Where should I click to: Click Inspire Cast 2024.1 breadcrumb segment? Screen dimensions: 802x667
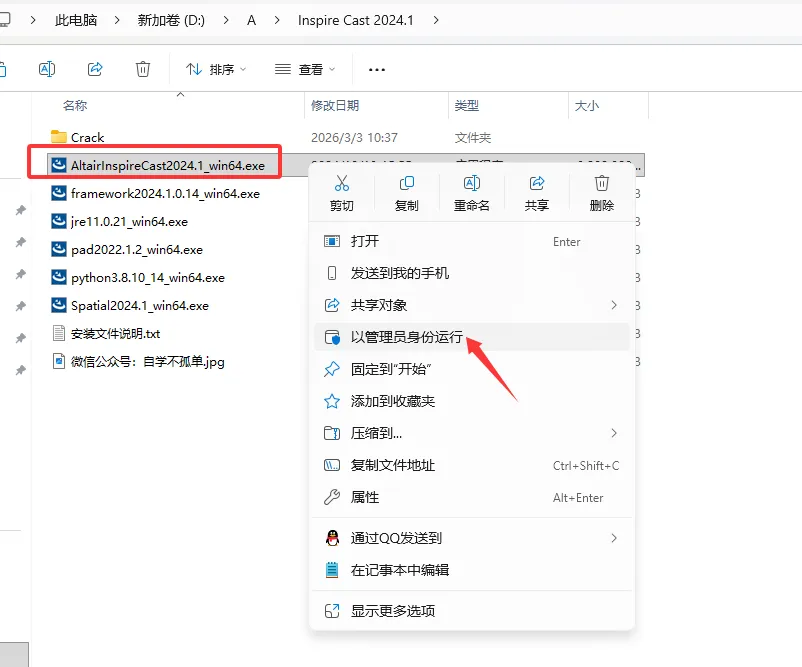[355, 20]
